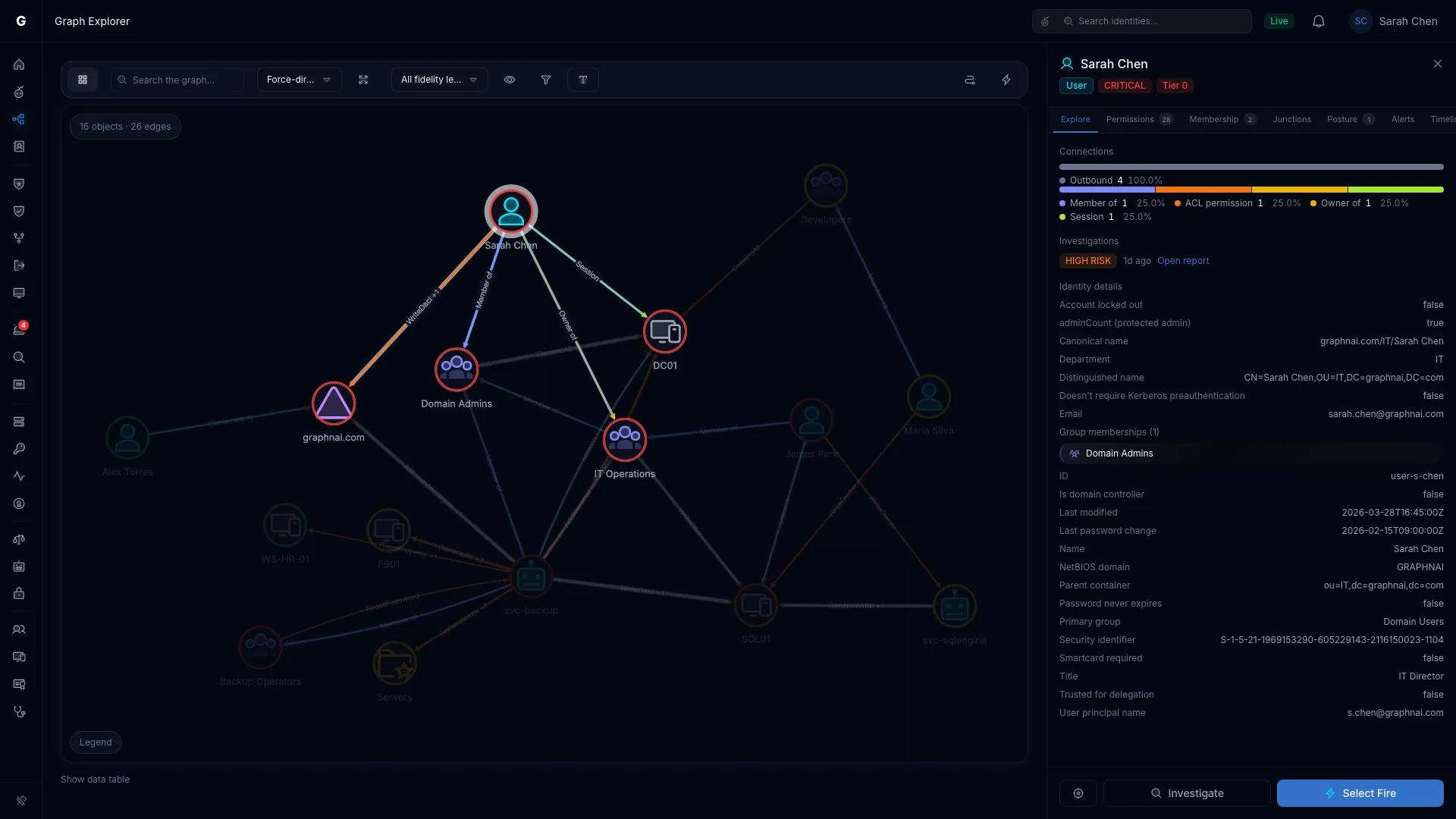
Task: Open notifications bell in top bar
Action: click(x=1319, y=21)
